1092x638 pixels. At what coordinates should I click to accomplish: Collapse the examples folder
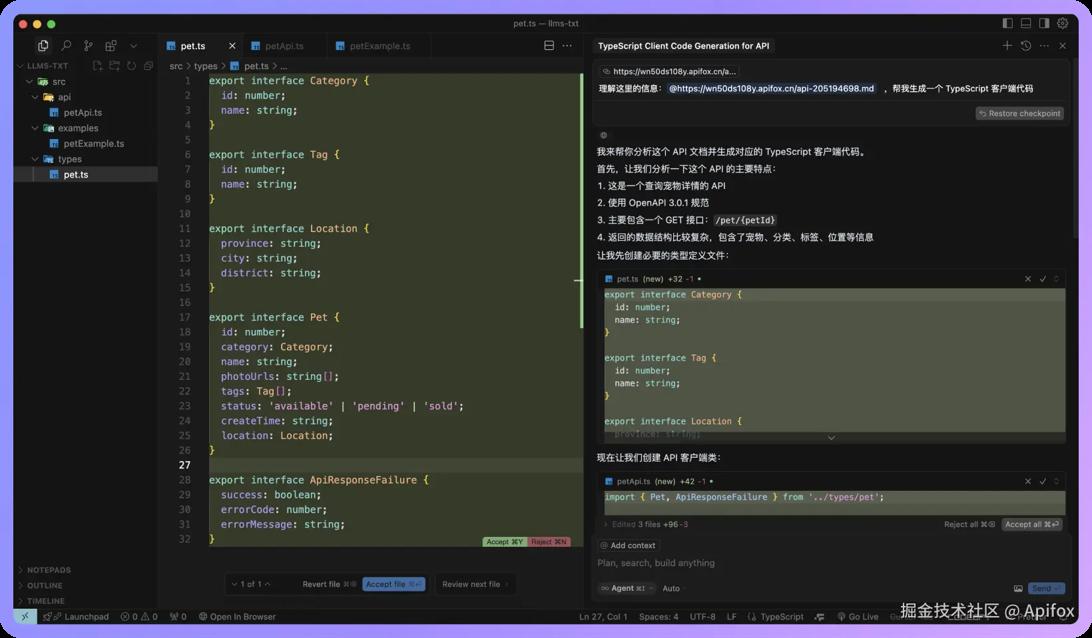click(65, 128)
